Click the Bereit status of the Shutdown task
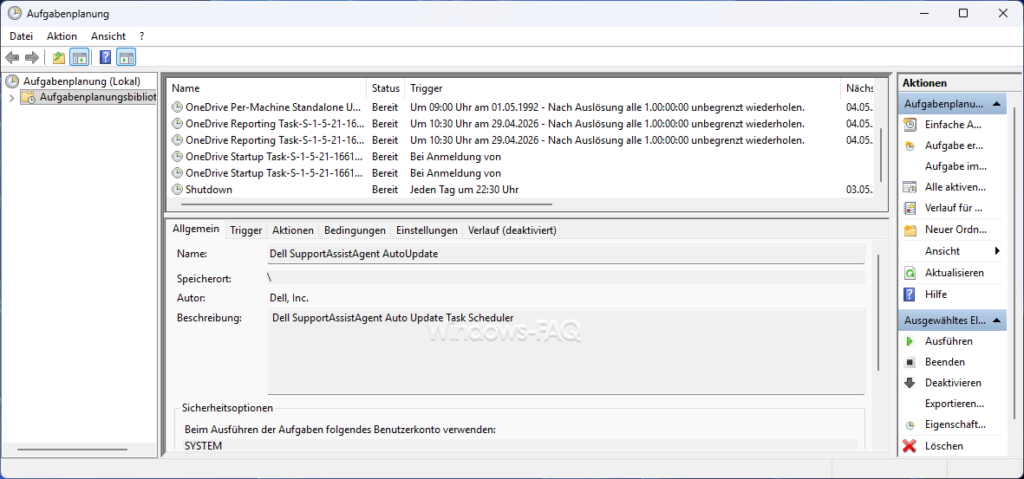This screenshot has width=1024, height=479. (x=385, y=190)
